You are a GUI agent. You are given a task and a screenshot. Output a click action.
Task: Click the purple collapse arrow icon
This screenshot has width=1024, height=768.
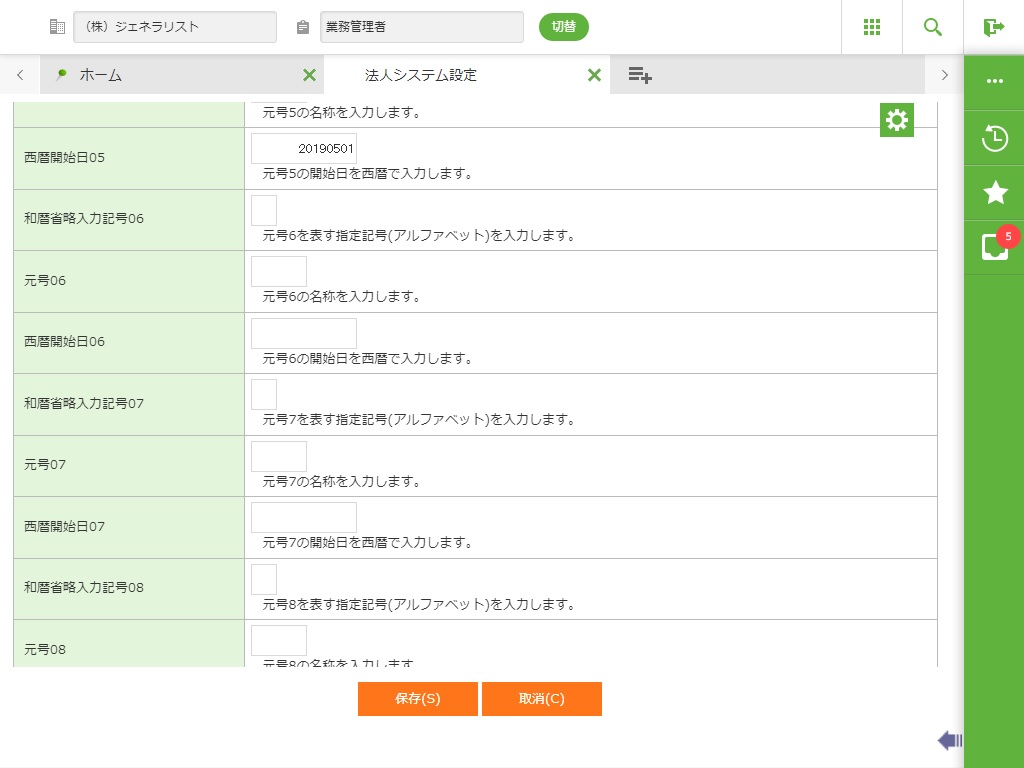tap(950, 740)
